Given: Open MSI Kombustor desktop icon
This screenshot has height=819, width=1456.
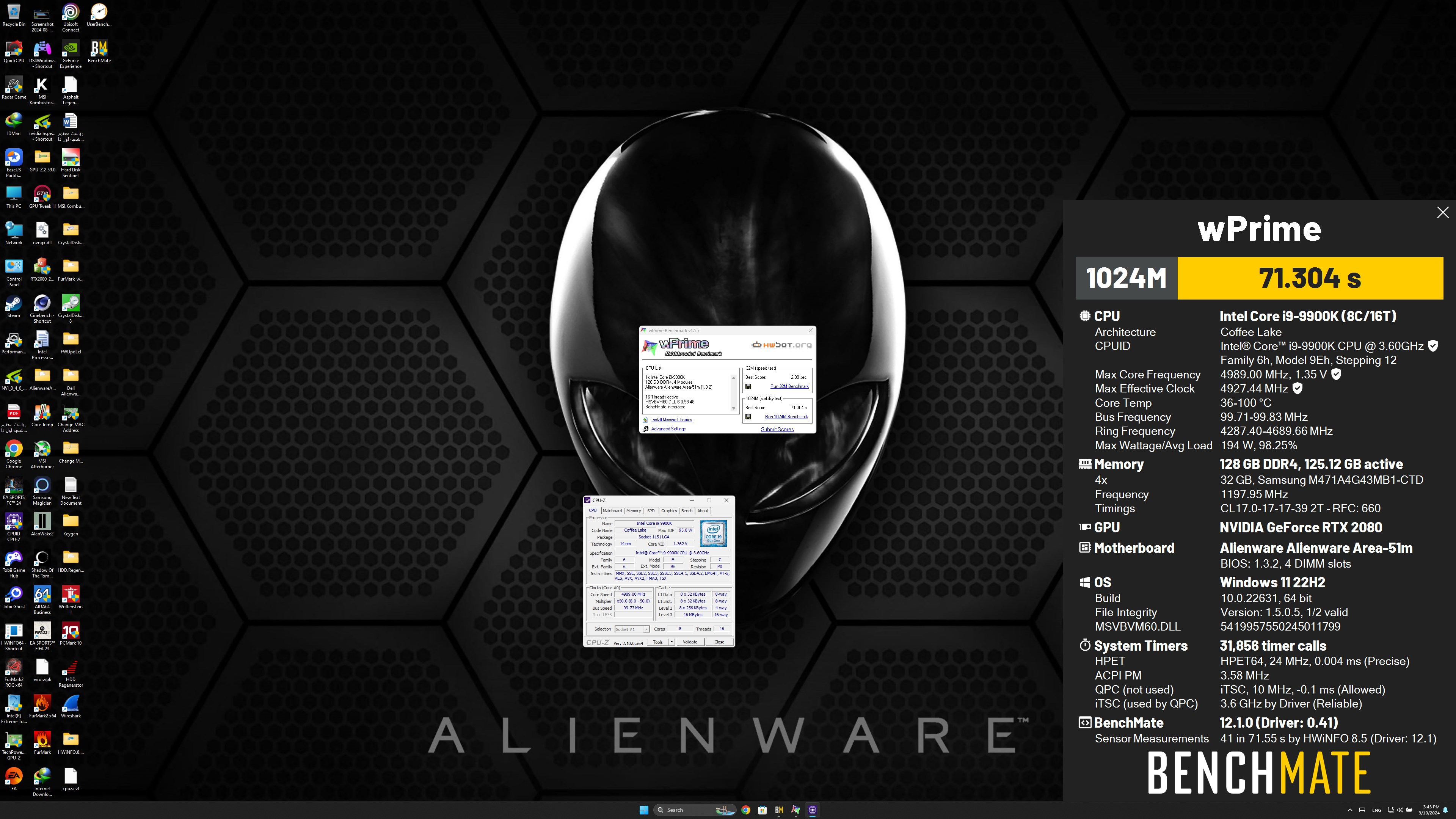Looking at the screenshot, I should [x=42, y=91].
